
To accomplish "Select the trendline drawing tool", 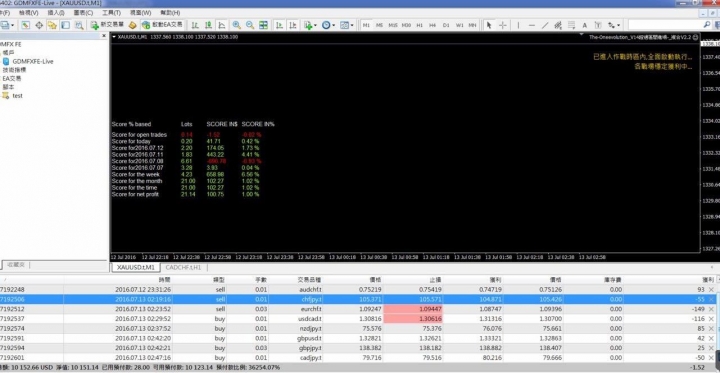I will pos(545,25).
